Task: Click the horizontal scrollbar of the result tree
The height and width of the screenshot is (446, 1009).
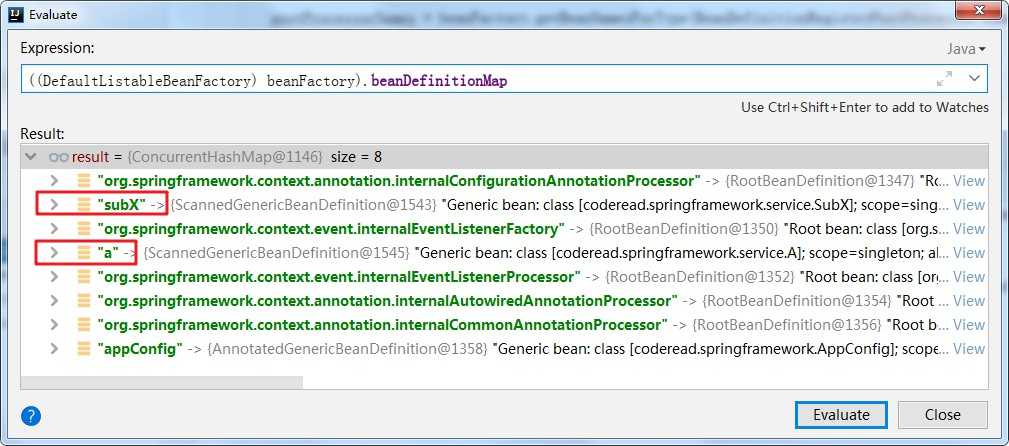Action: 162,382
